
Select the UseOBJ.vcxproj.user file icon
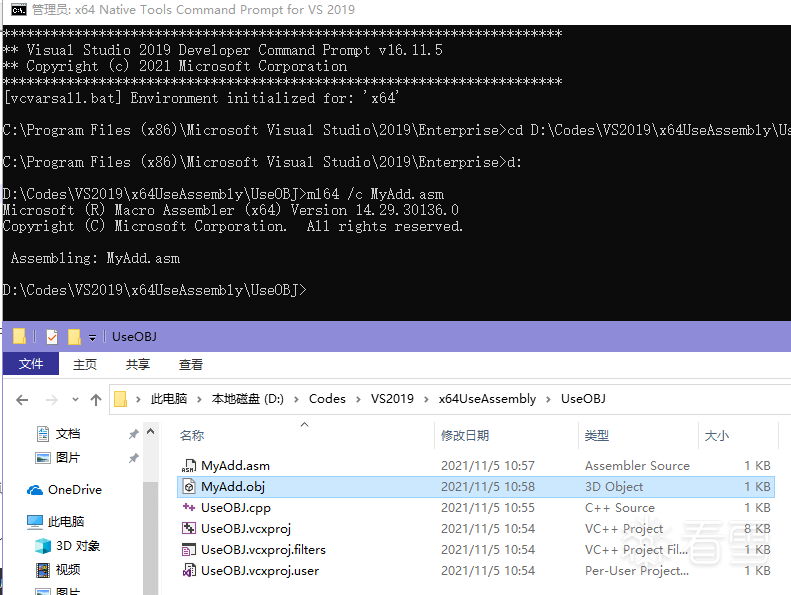pyautogui.click(x=189, y=571)
